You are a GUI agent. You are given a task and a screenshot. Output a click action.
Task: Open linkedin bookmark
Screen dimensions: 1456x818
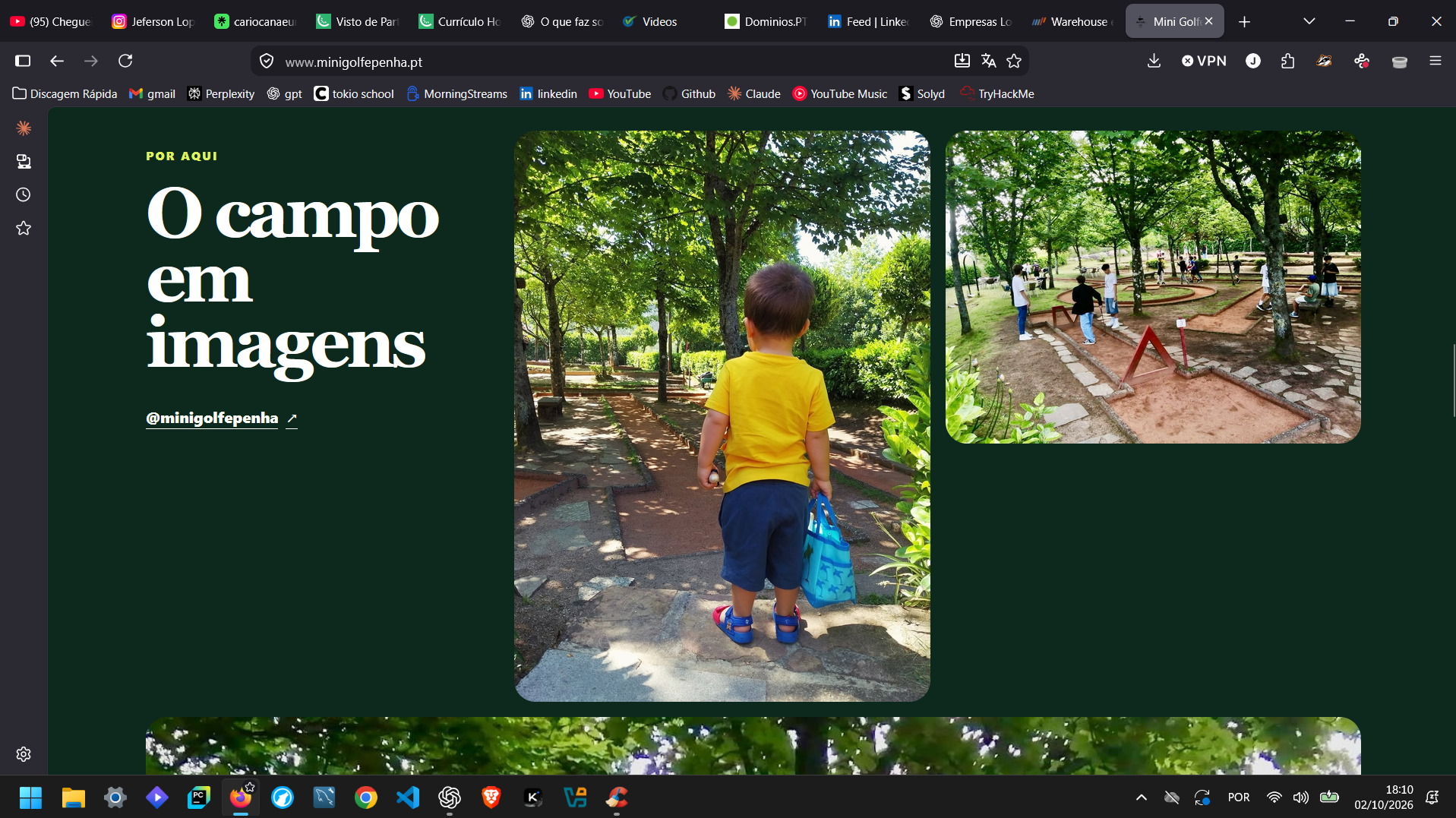pyautogui.click(x=548, y=93)
